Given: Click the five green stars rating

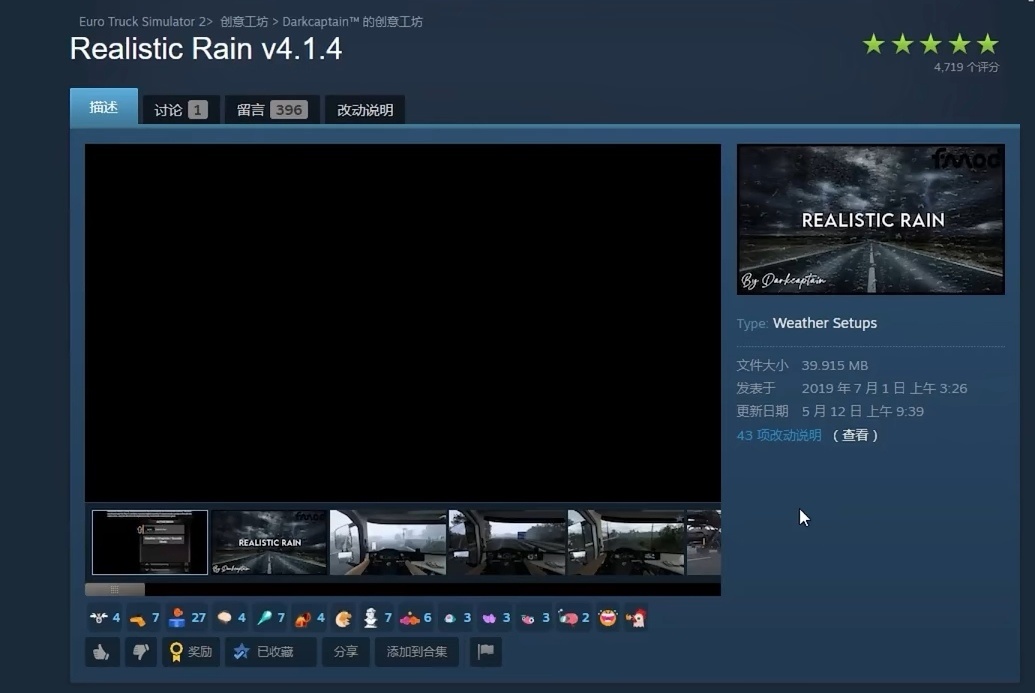Looking at the screenshot, I should coord(931,44).
